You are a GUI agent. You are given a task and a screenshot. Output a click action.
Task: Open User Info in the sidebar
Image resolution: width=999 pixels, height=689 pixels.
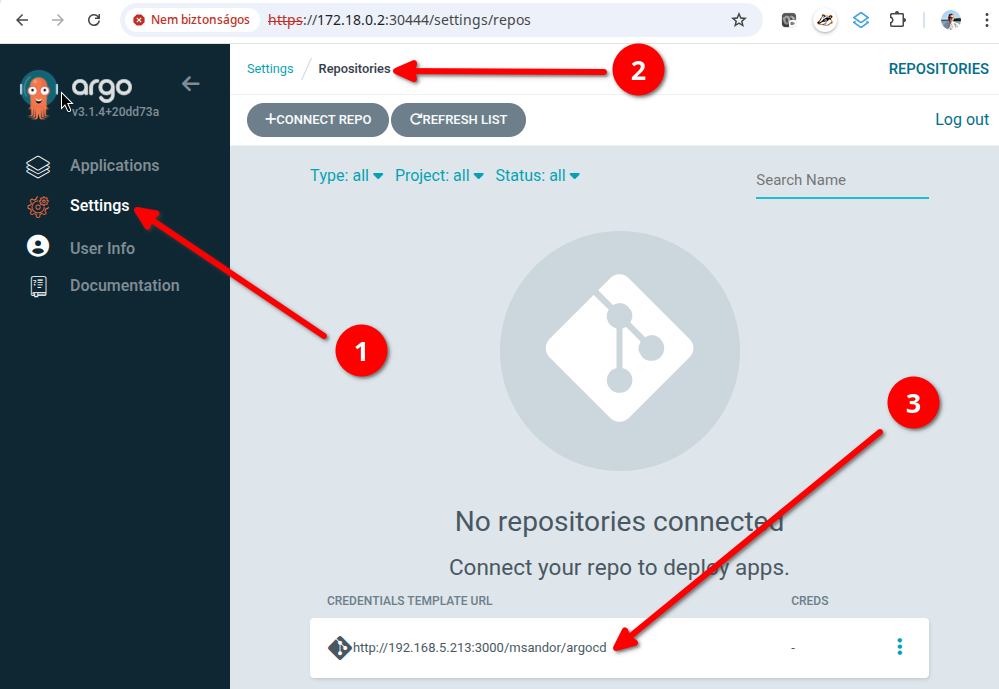(103, 249)
